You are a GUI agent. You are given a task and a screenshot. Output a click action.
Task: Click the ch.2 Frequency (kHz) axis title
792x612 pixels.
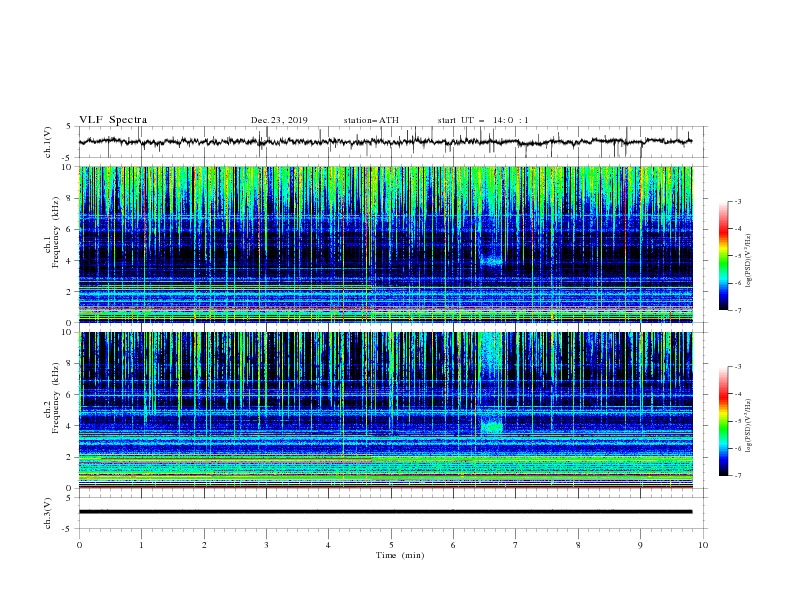point(52,397)
